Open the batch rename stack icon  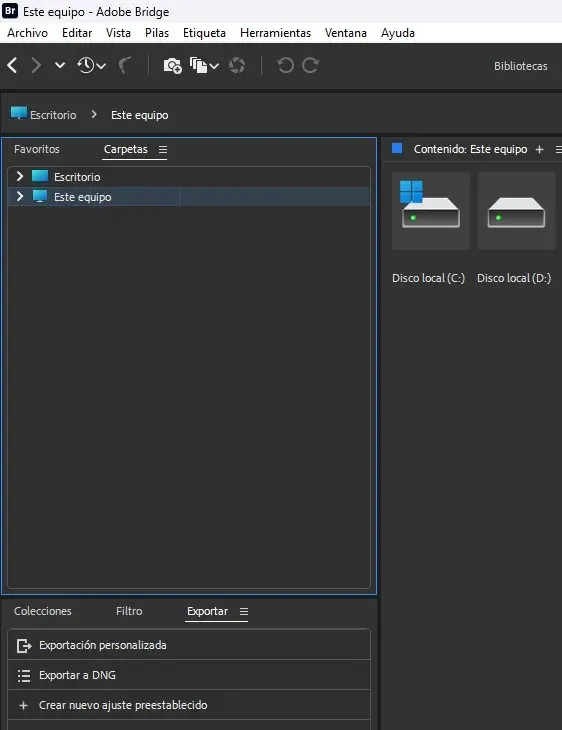198,66
